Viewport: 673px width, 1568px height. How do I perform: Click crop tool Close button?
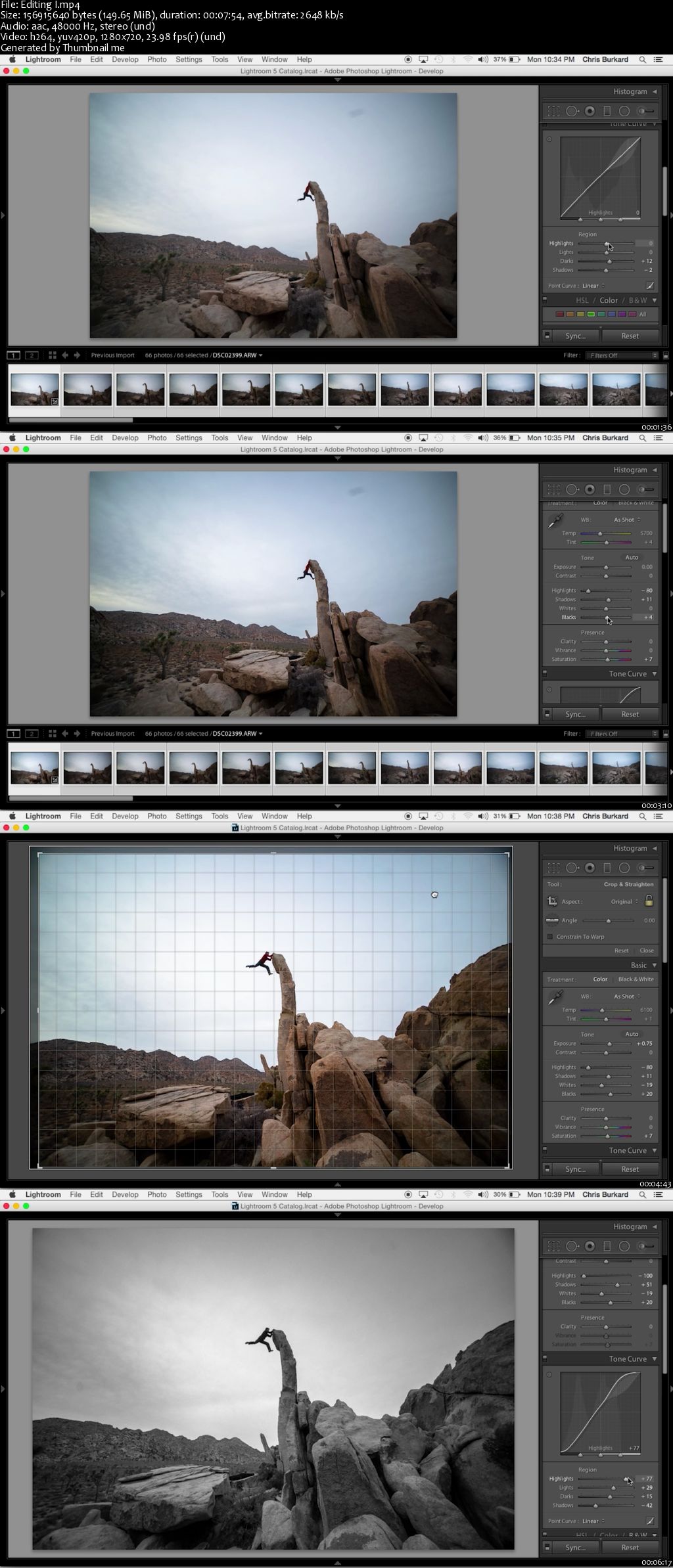[x=647, y=951]
